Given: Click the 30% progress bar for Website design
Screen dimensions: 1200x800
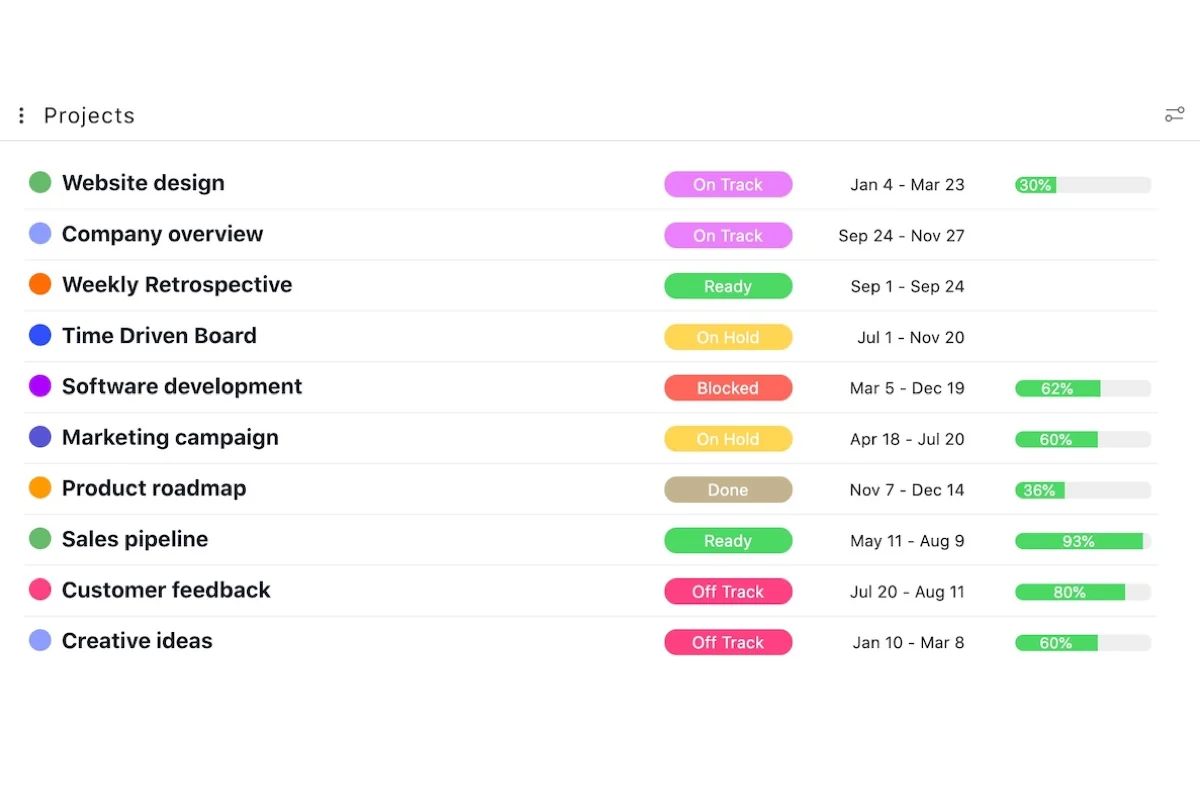Looking at the screenshot, I should tap(1083, 185).
